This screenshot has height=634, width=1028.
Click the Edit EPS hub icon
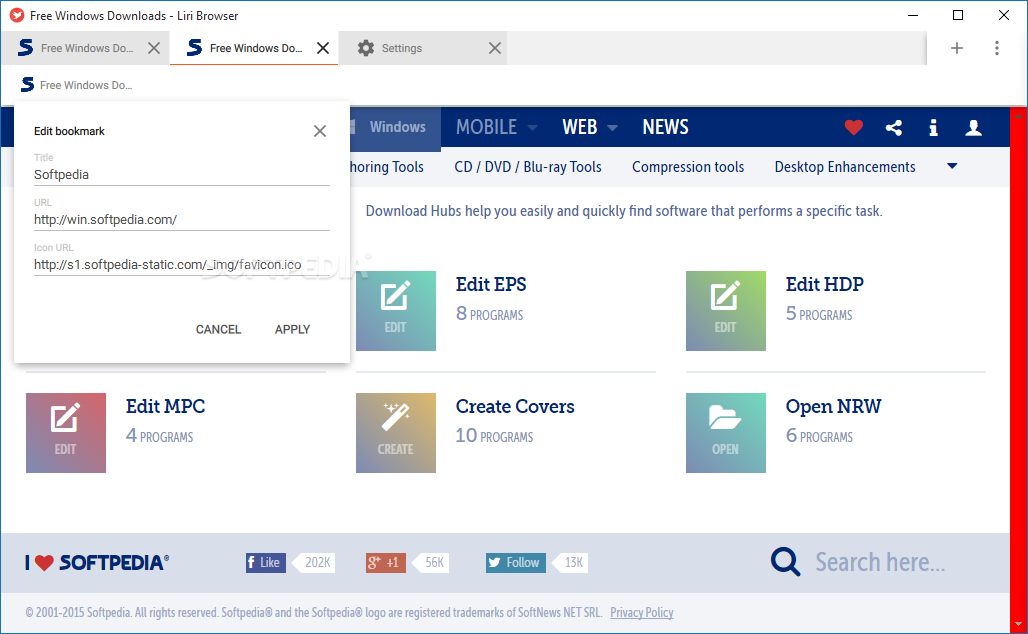click(396, 311)
